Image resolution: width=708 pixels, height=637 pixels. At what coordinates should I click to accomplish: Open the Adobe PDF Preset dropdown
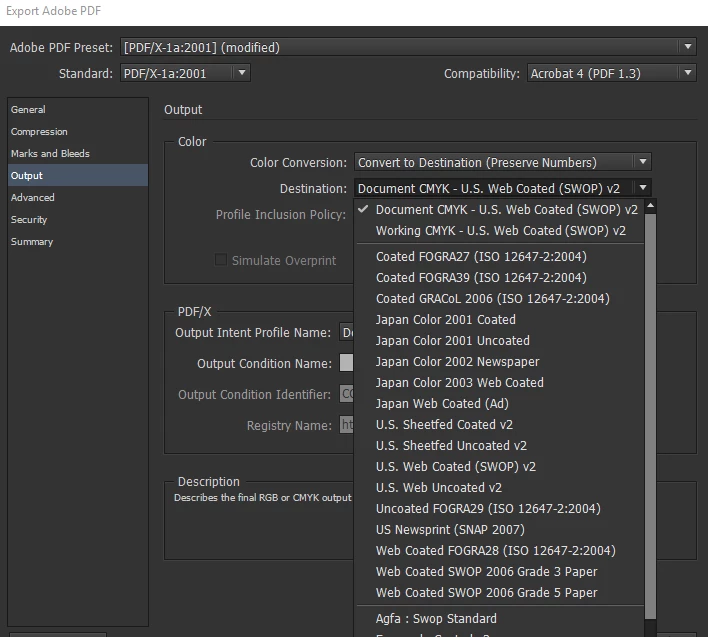pyautogui.click(x=408, y=47)
